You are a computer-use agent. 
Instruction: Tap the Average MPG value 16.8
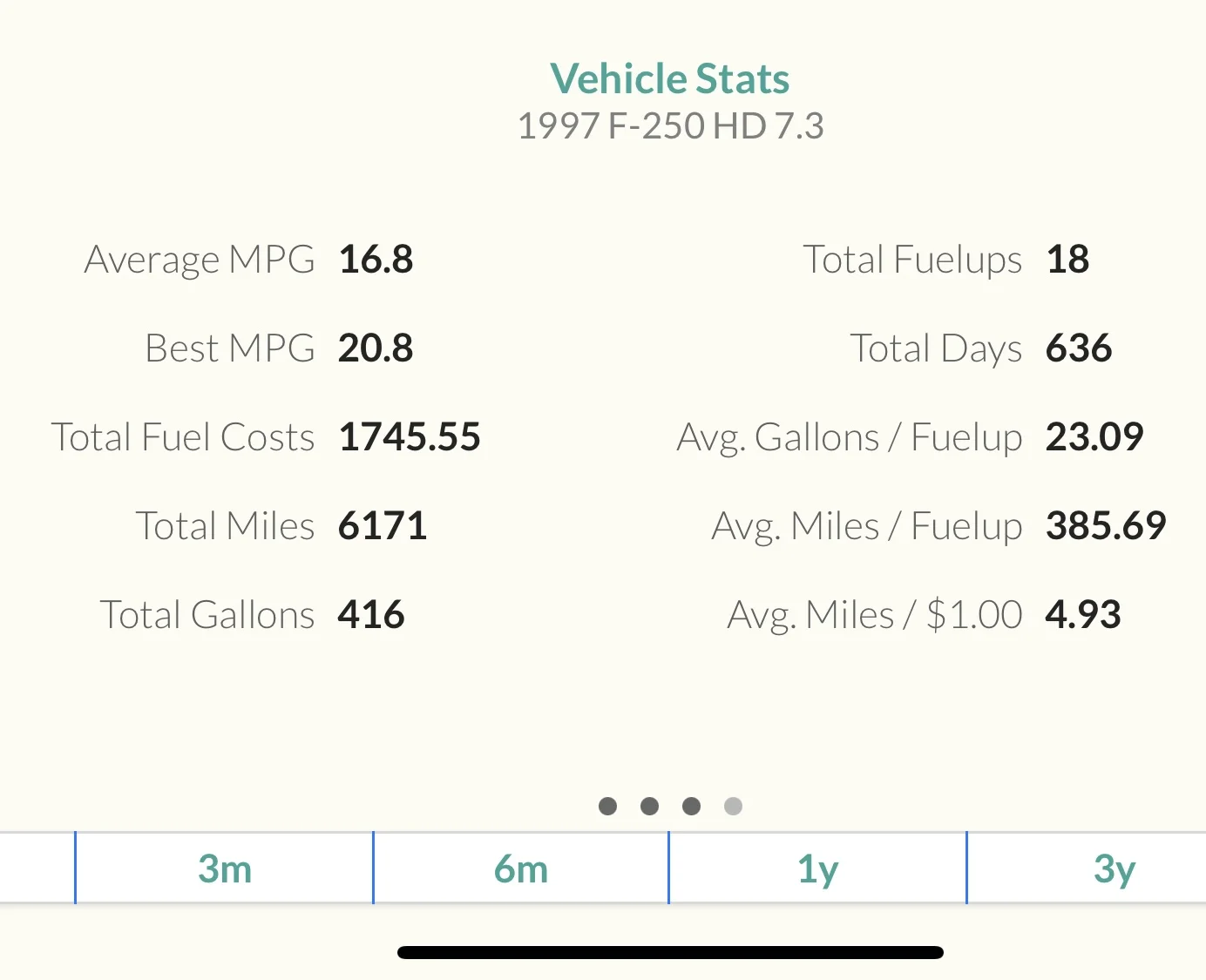tap(376, 260)
